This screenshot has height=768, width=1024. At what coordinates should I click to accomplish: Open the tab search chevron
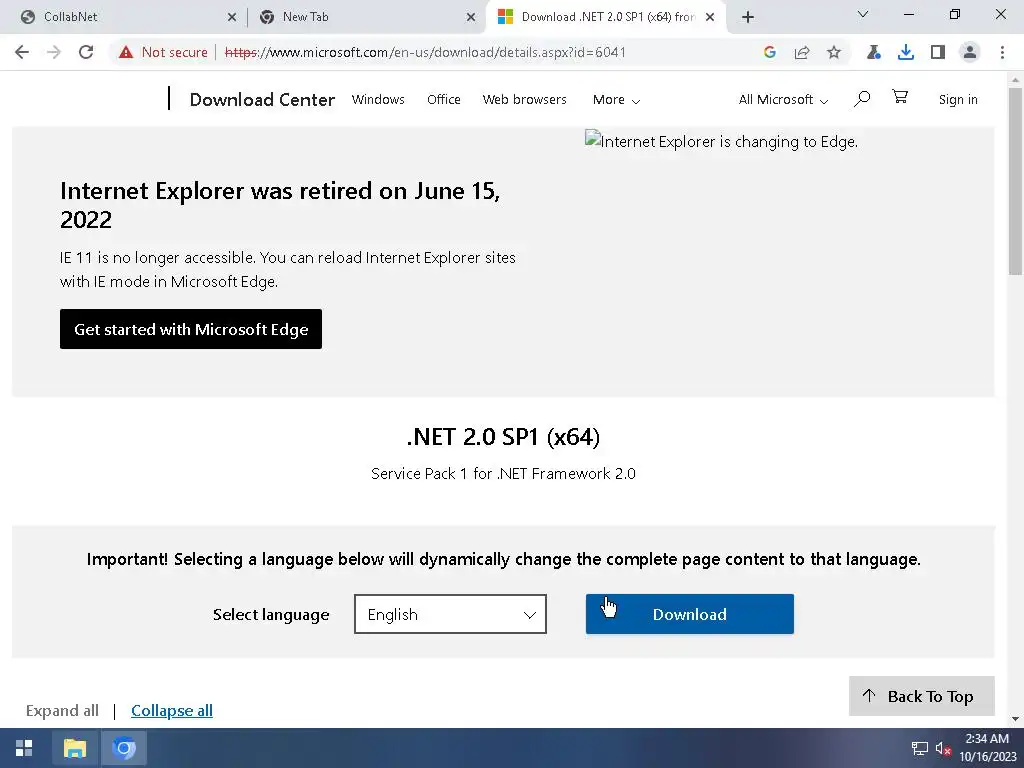pos(863,14)
